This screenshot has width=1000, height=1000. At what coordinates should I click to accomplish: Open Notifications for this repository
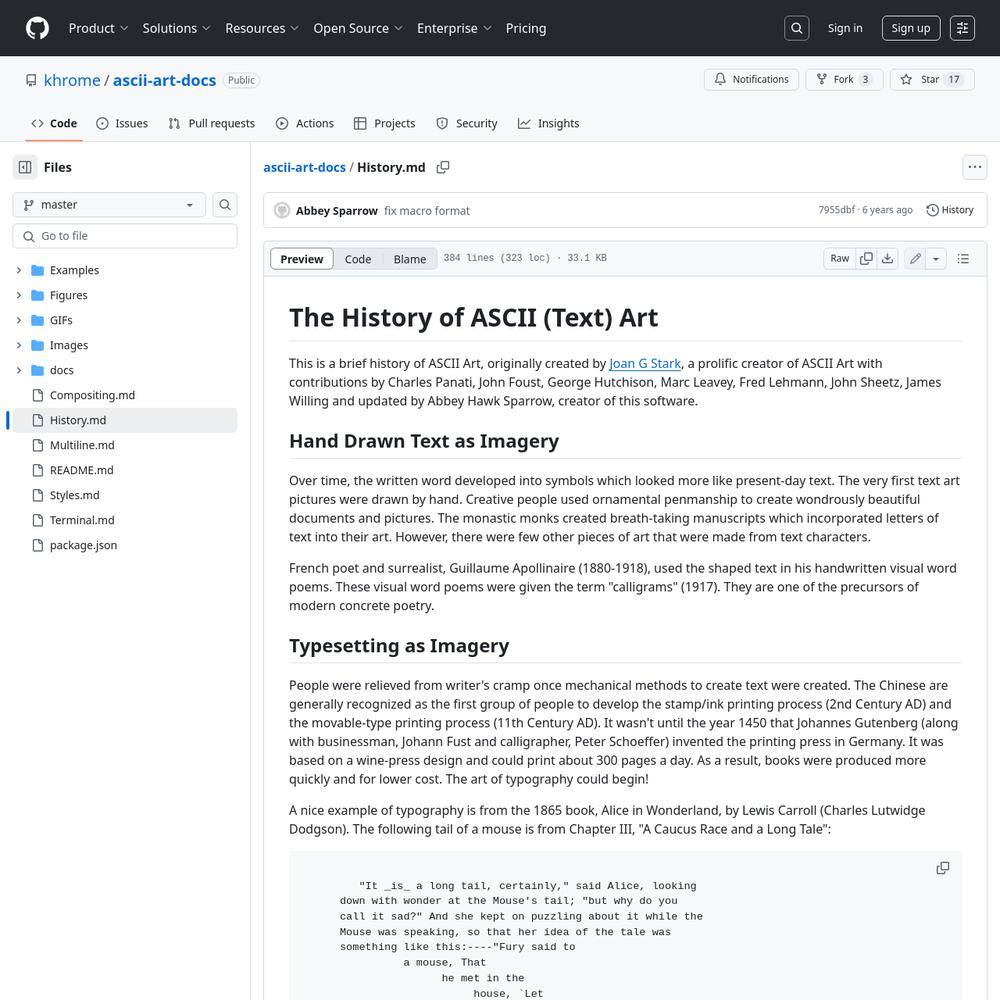751,80
